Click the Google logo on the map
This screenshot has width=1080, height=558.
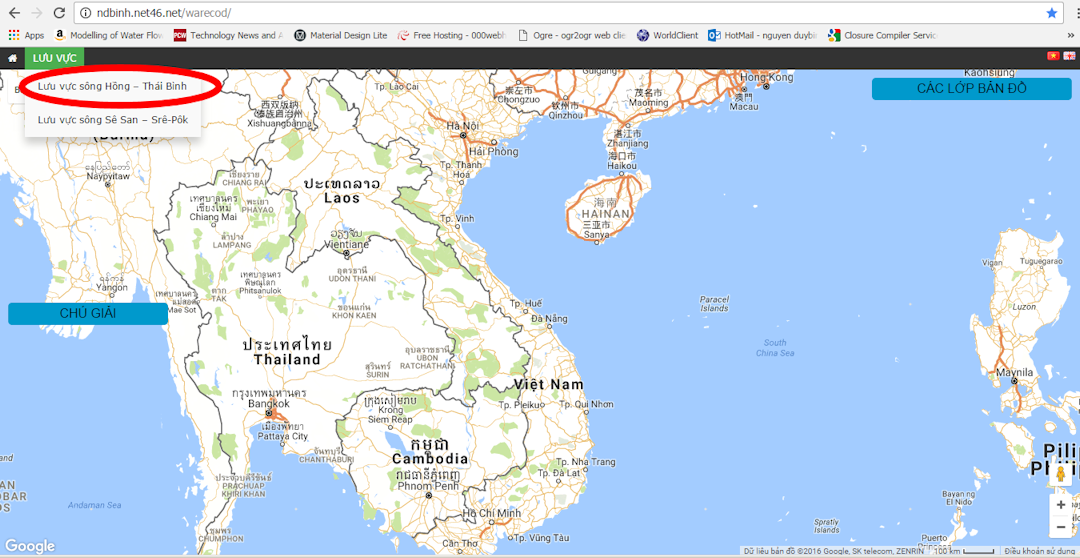[30, 546]
